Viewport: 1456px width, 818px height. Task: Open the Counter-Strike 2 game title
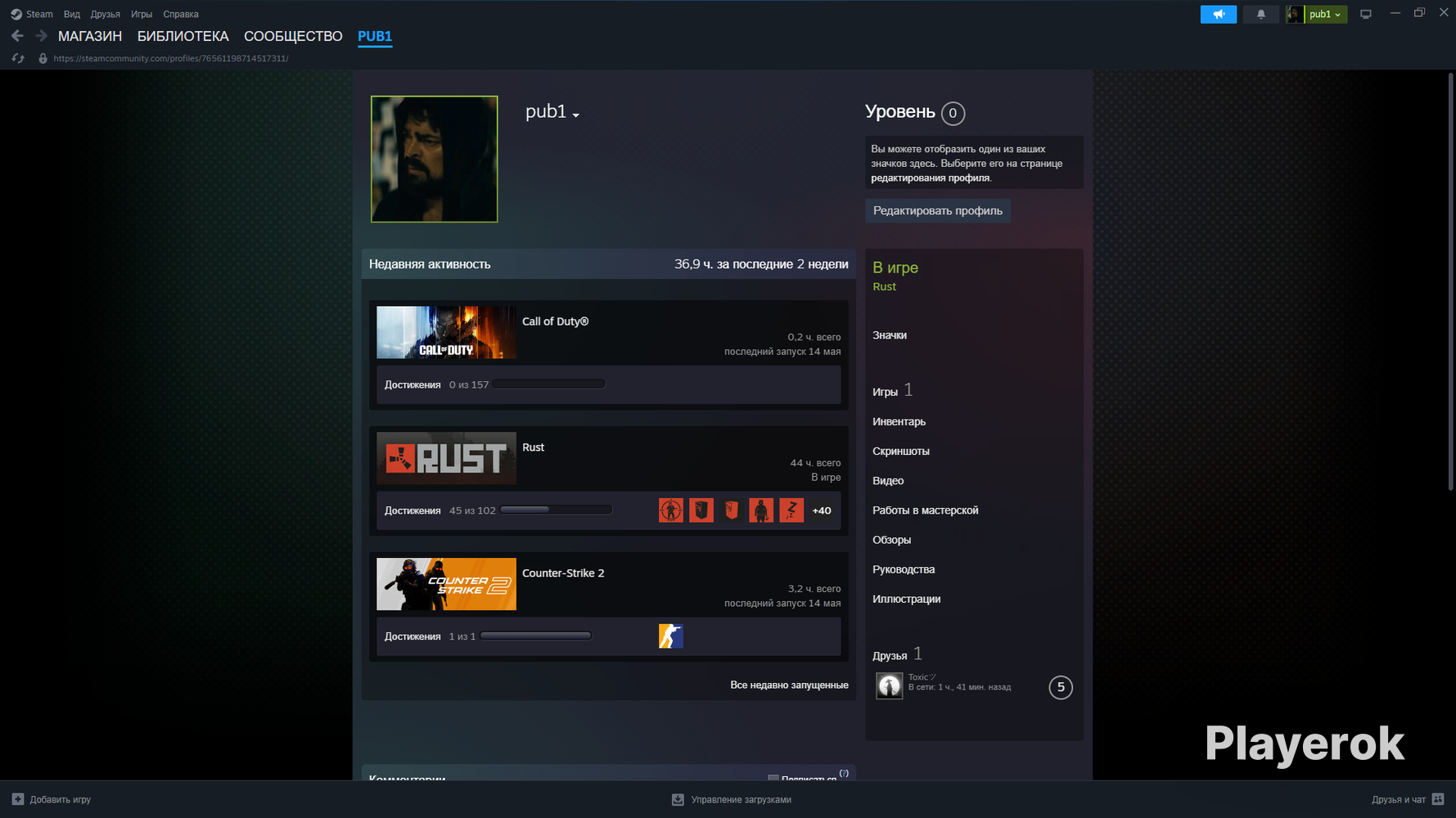tap(563, 573)
